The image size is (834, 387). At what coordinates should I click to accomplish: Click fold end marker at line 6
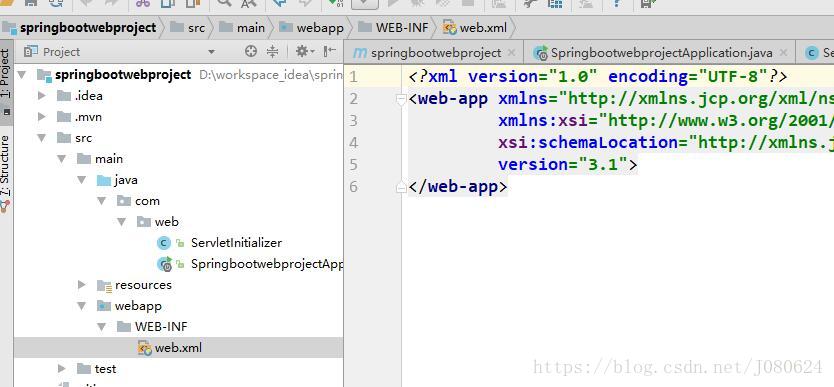402,187
